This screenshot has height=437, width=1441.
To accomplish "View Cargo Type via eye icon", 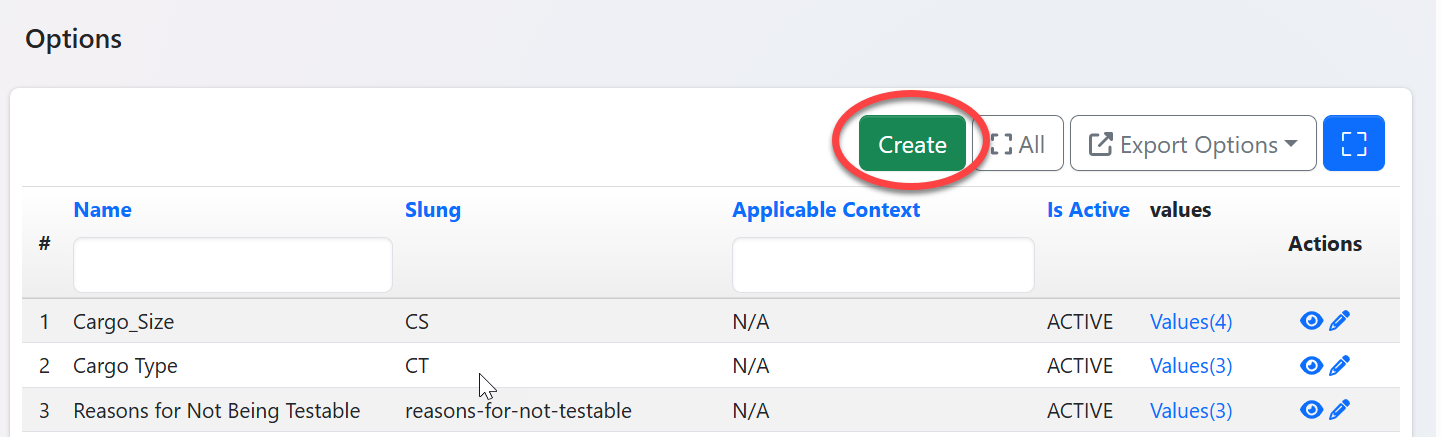I will pyautogui.click(x=1311, y=365).
